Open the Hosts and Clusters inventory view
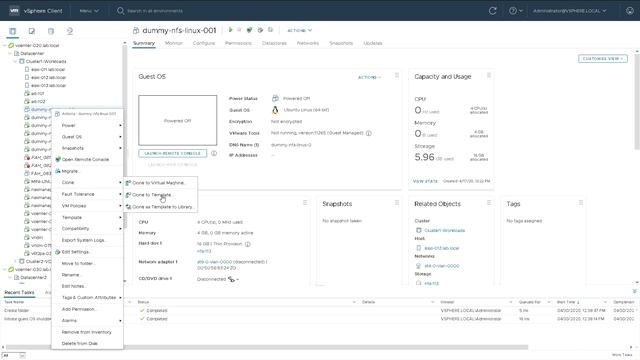This screenshot has height=360, width=640. tap(13, 31)
